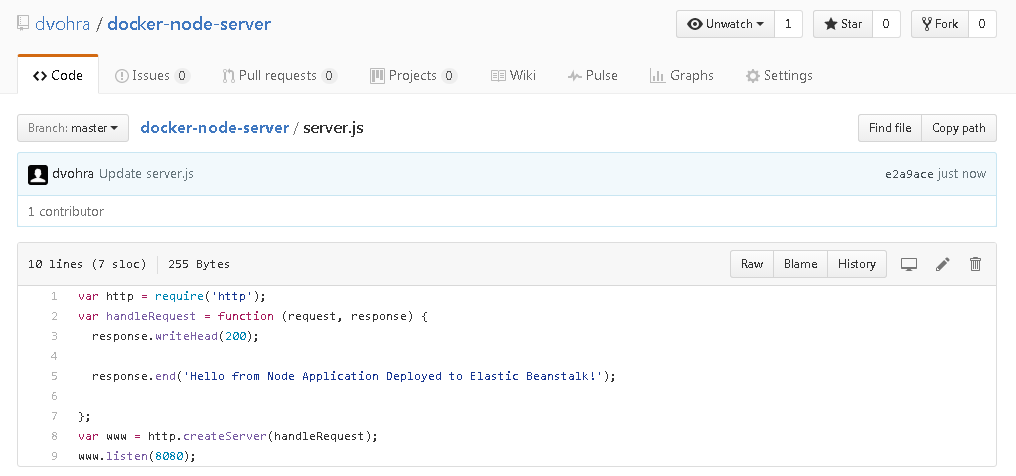Open docker-node-server breadcrumb link
This screenshot has height=476, width=1016.
click(214, 128)
